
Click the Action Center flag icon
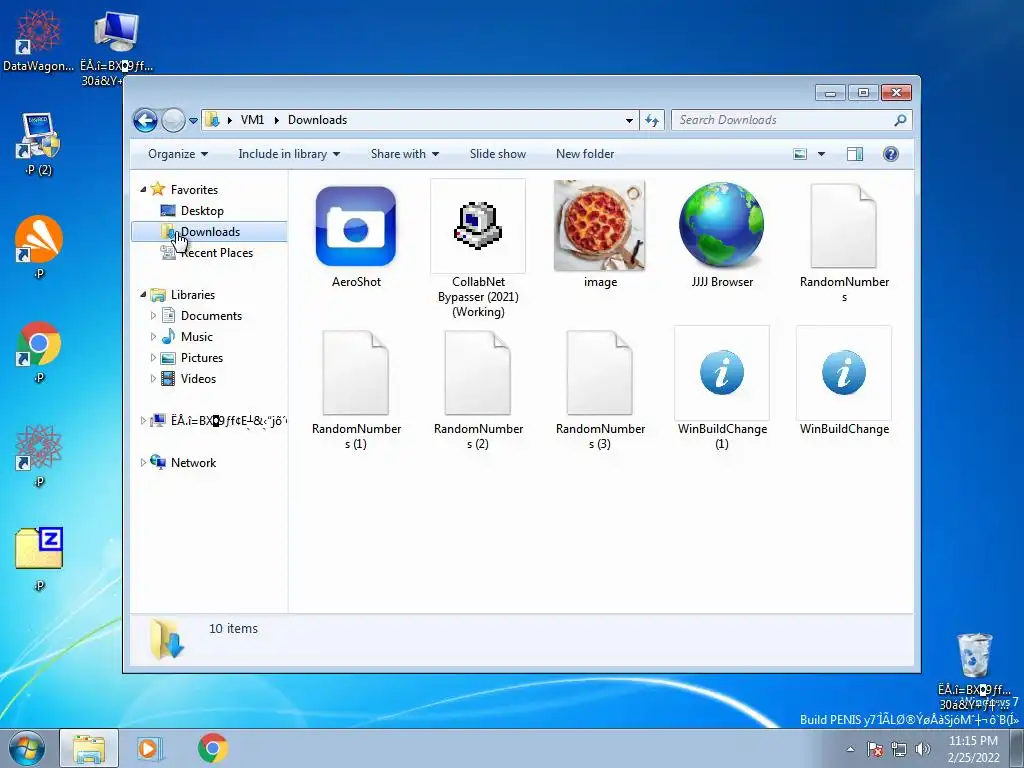coord(875,749)
